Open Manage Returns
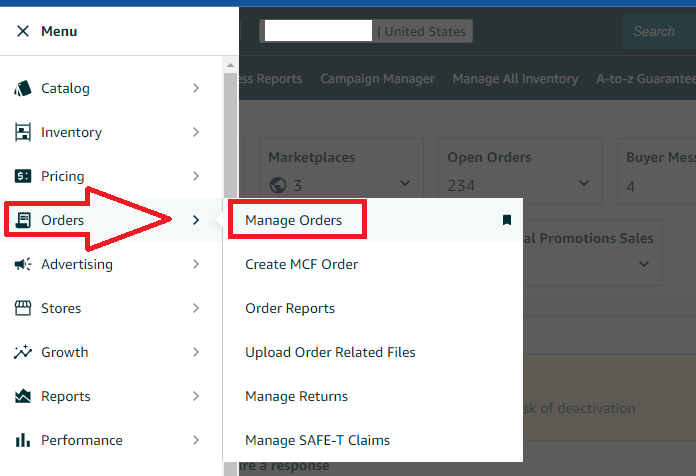 [x=297, y=396]
